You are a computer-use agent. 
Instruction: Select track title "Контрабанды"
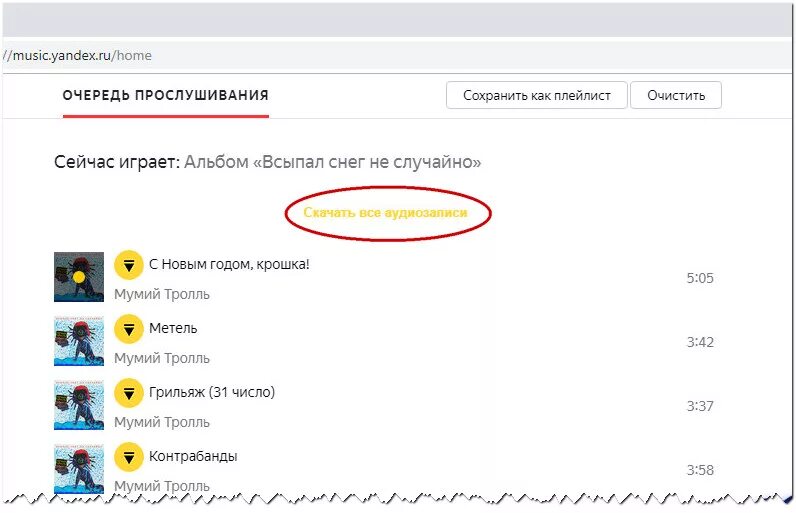click(x=193, y=456)
